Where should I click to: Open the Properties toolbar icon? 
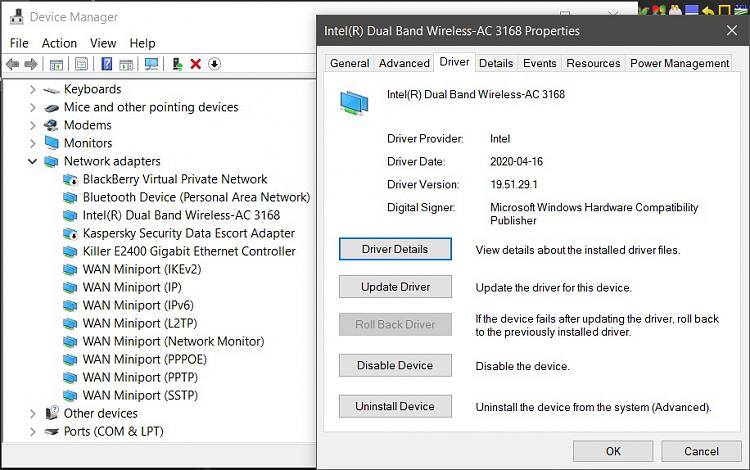[x=81, y=64]
